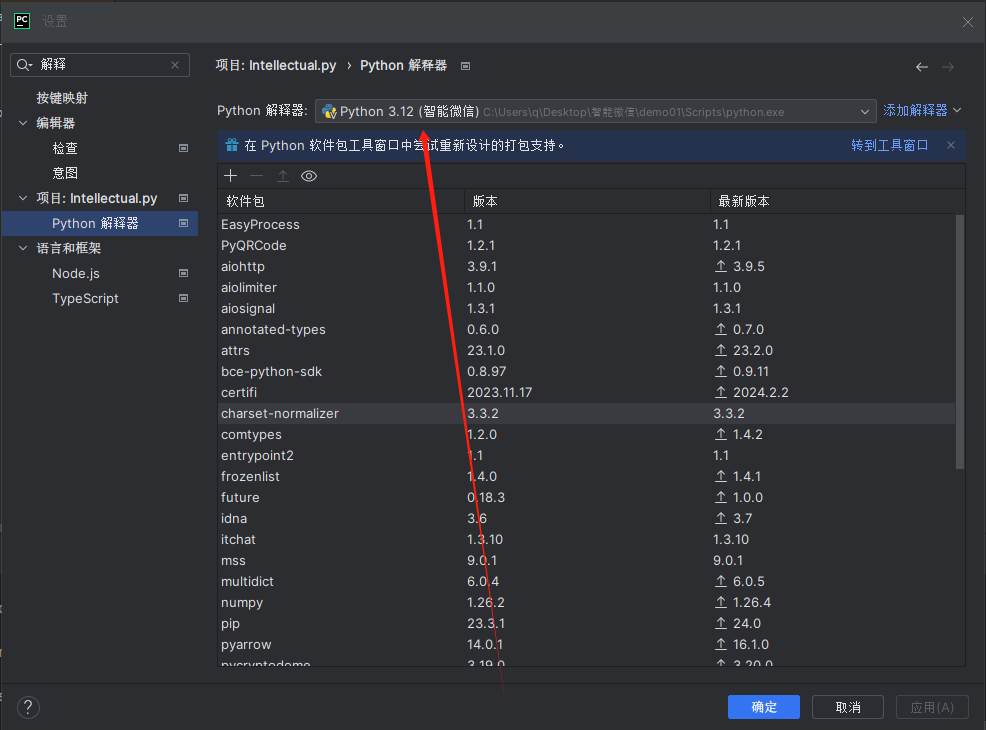Sort by 软件包 column header
Screen dimensions: 986x730
point(340,201)
